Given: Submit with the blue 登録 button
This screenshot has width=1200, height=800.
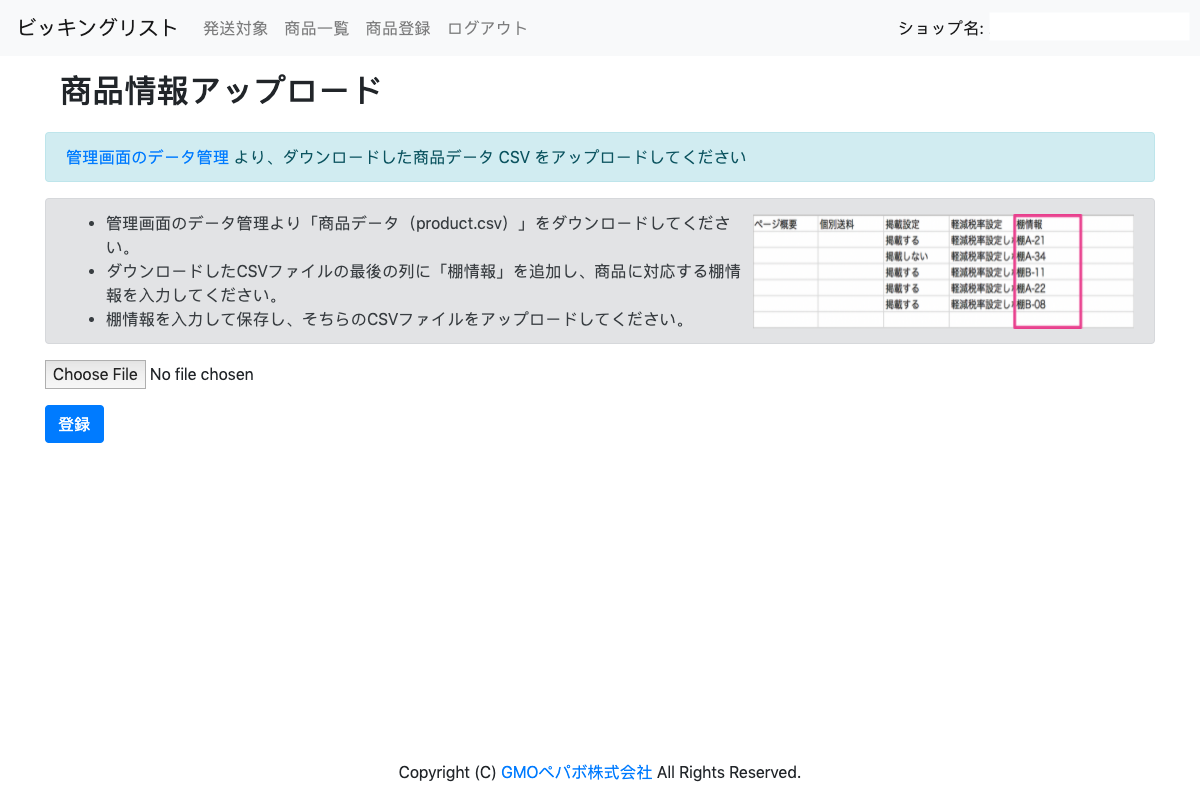Looking at the screenshot, I should tap(74, 424).
